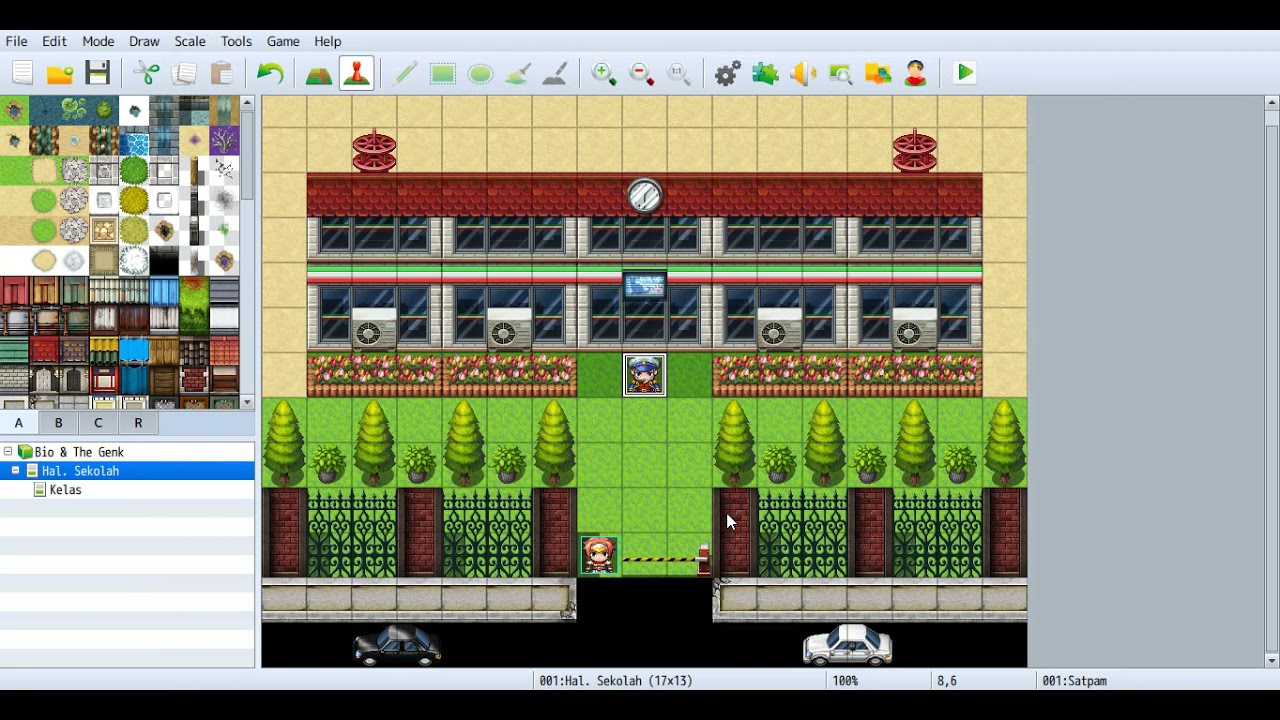
Task: Open the Scale menu
Action: [x=190, y=41]
